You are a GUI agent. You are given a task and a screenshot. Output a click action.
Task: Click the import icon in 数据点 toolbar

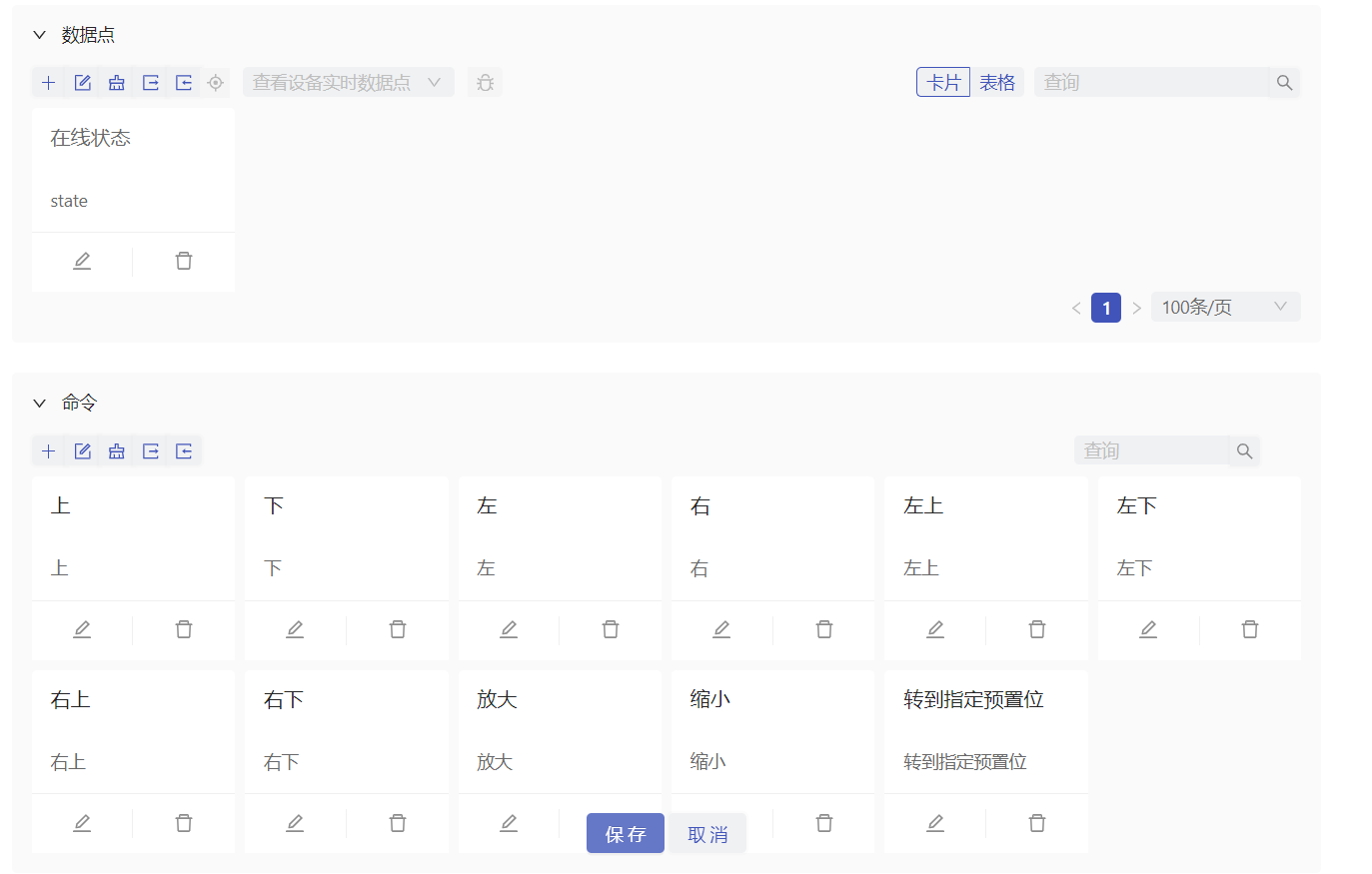(x=184, y=83)
